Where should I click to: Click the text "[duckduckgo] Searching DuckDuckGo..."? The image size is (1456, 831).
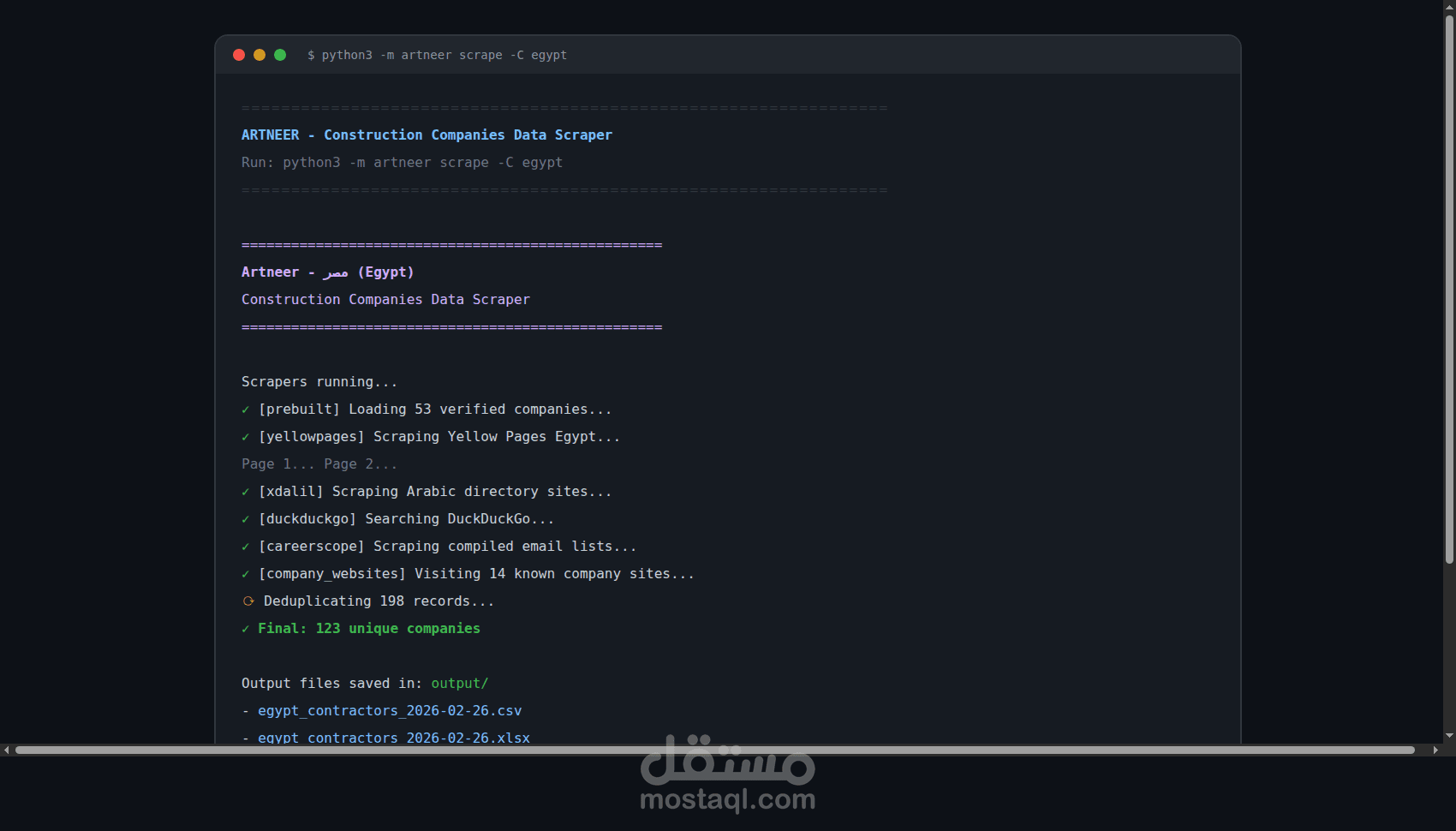(x=406, y=519)
